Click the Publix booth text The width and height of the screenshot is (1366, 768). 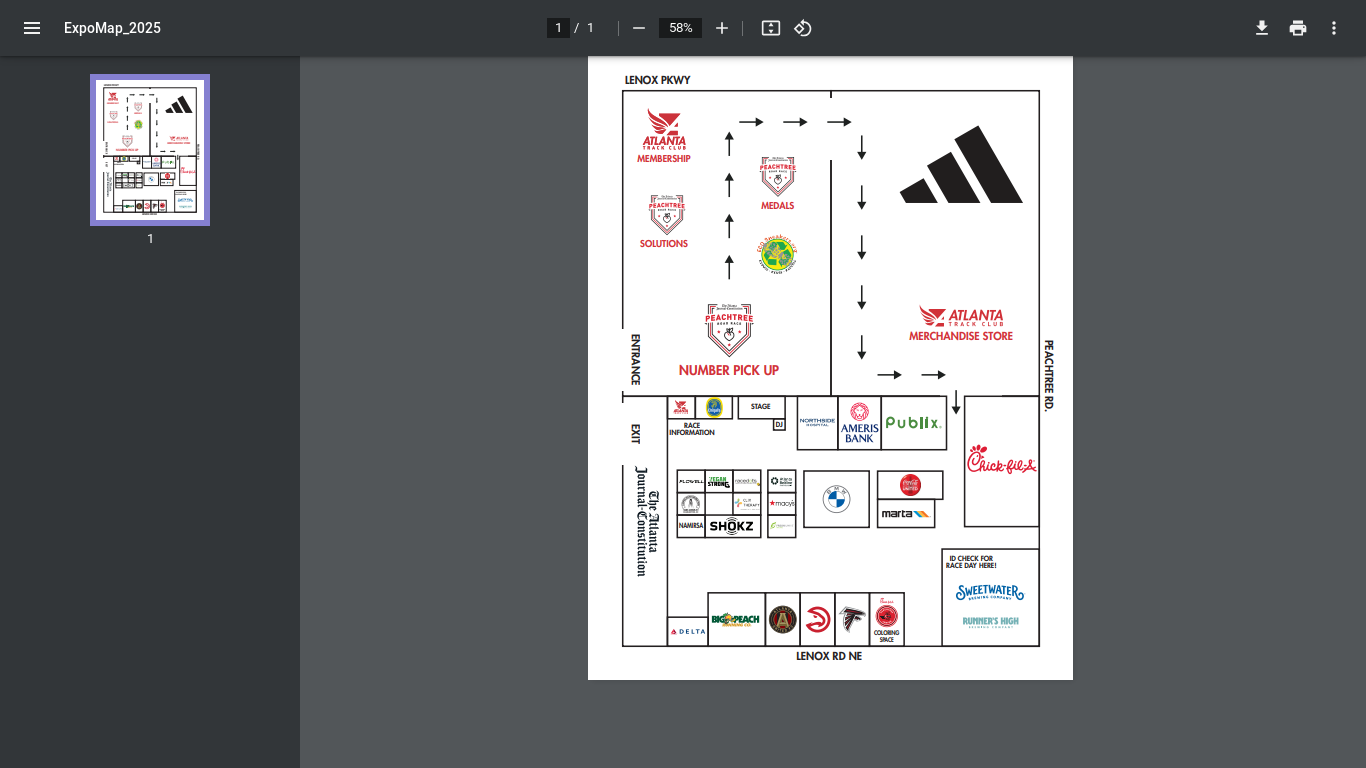pos(914,423)
